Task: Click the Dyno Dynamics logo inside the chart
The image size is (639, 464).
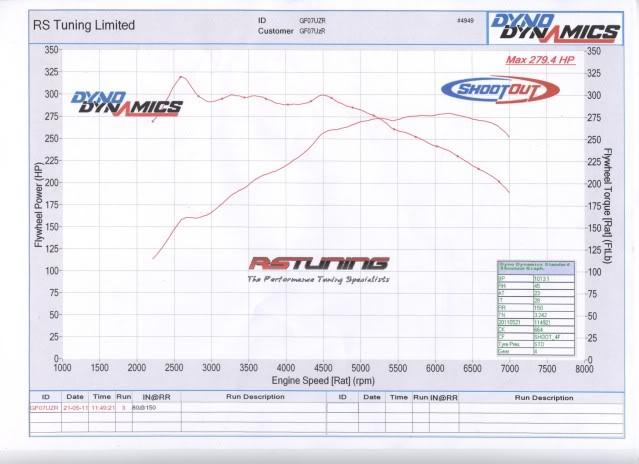Action: pos(127,103)
